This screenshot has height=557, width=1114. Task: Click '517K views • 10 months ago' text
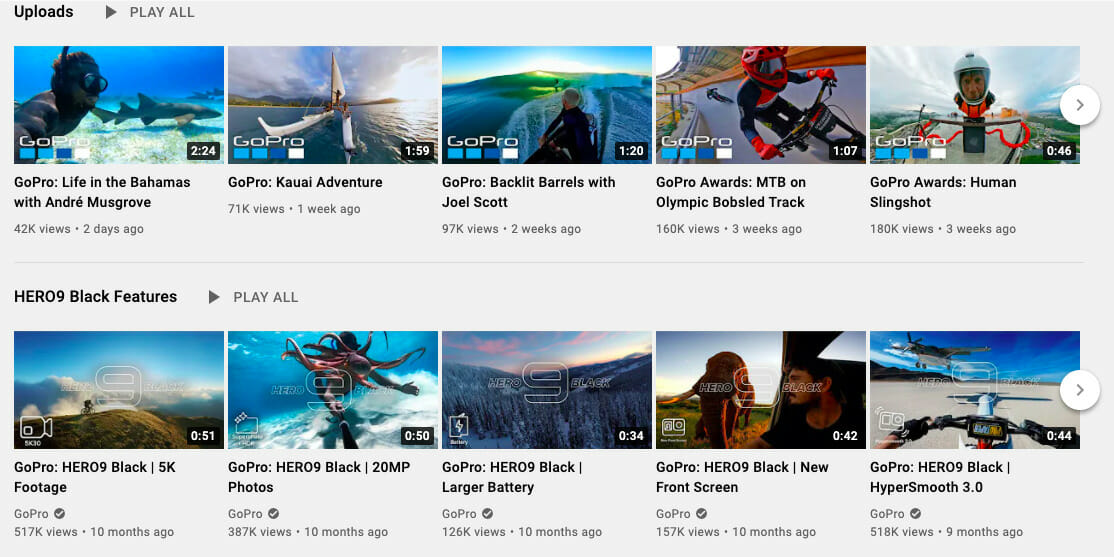click(94, 531)
